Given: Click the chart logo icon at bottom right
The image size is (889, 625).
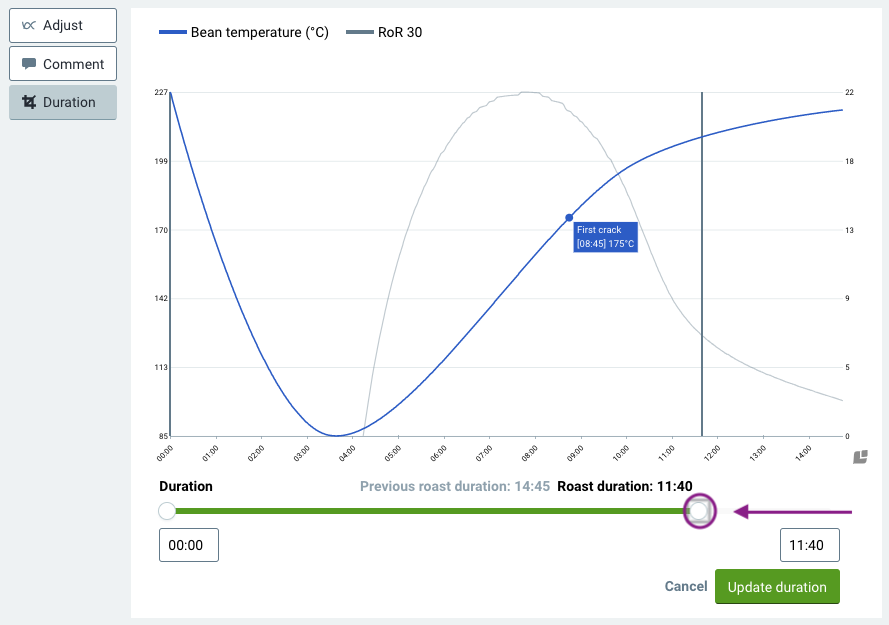Looking at the screenshot, I should point(860,457).
